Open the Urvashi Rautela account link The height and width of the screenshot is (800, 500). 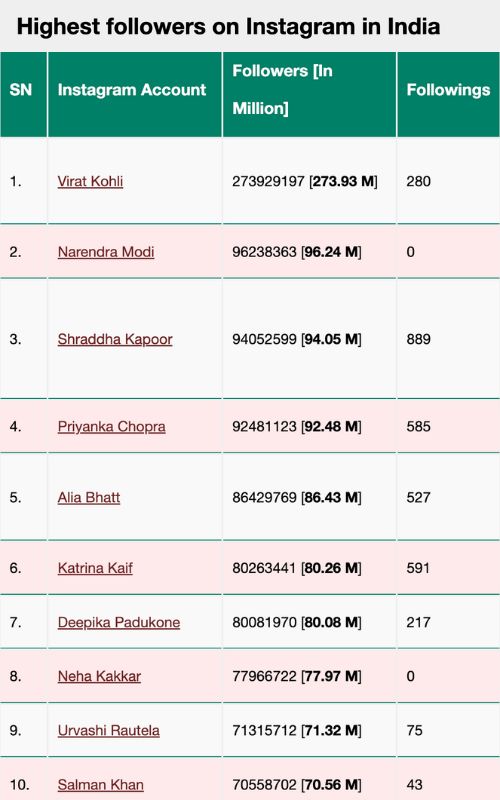pos(108,730)
